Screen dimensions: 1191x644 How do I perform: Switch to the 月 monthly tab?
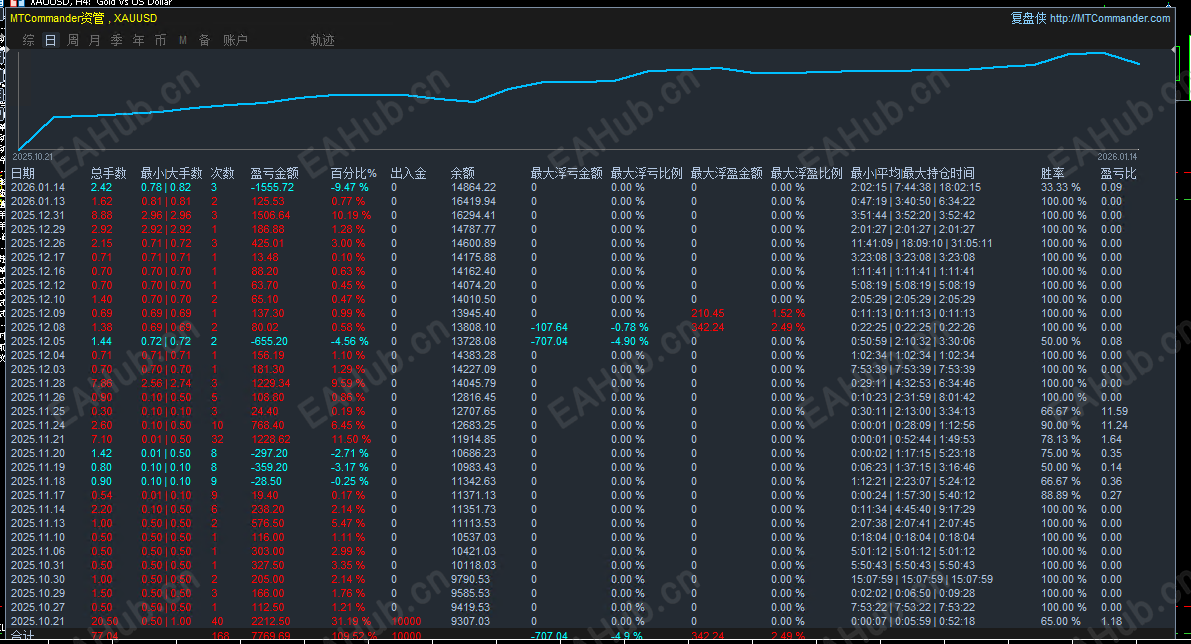(95, 40)
